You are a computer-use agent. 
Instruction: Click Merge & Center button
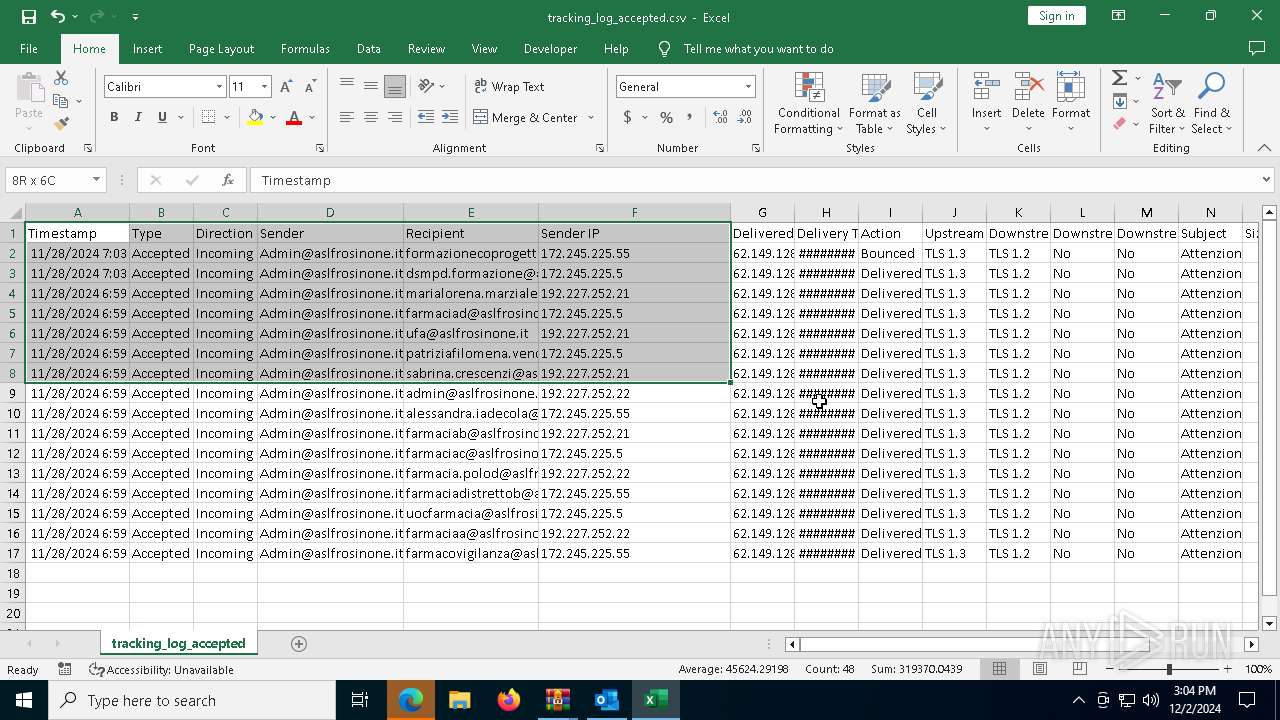coord(525,117)
